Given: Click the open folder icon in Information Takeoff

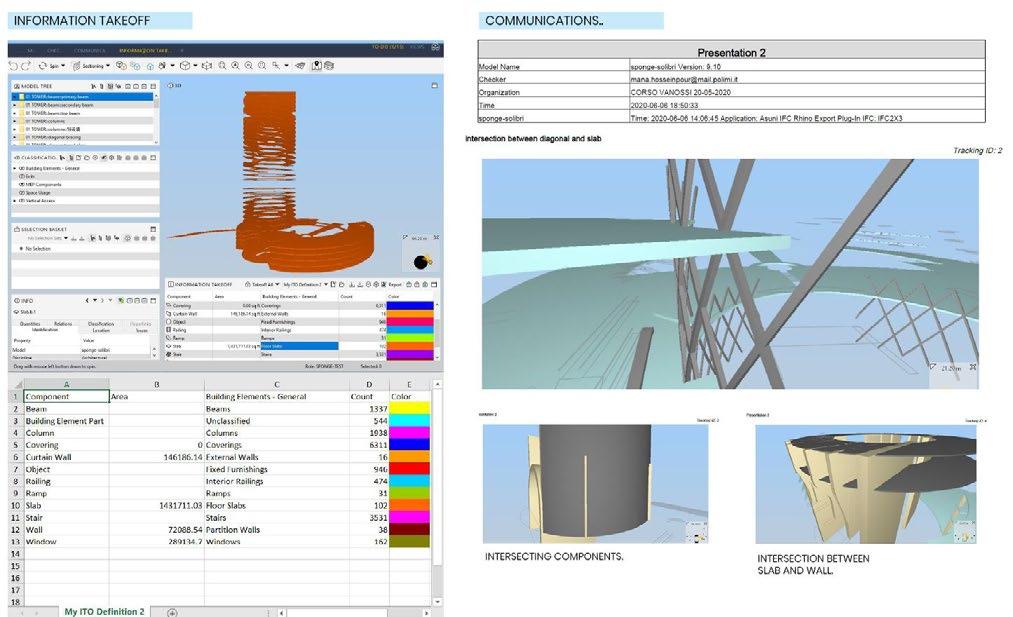Looking at the screenshot, I should click(x=342, y=284).
